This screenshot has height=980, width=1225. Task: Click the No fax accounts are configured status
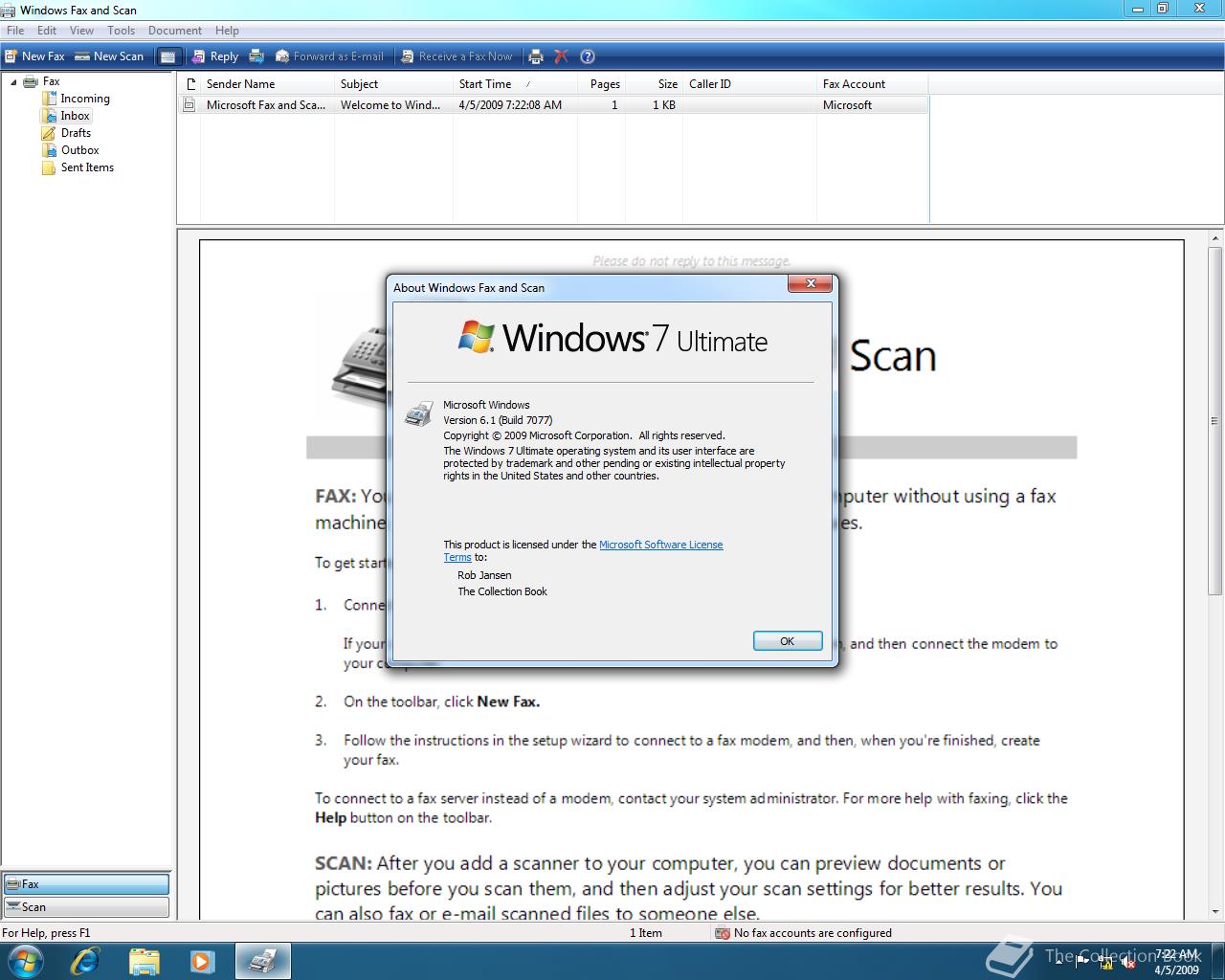[813, 933]
